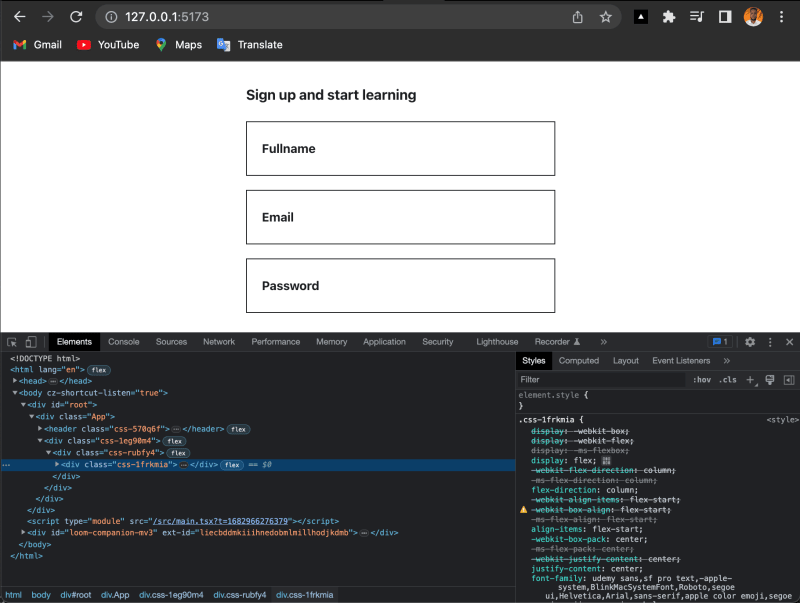Open the Extensions puzzle icon
Screen dimensions: 800x603
click(669, 17)
